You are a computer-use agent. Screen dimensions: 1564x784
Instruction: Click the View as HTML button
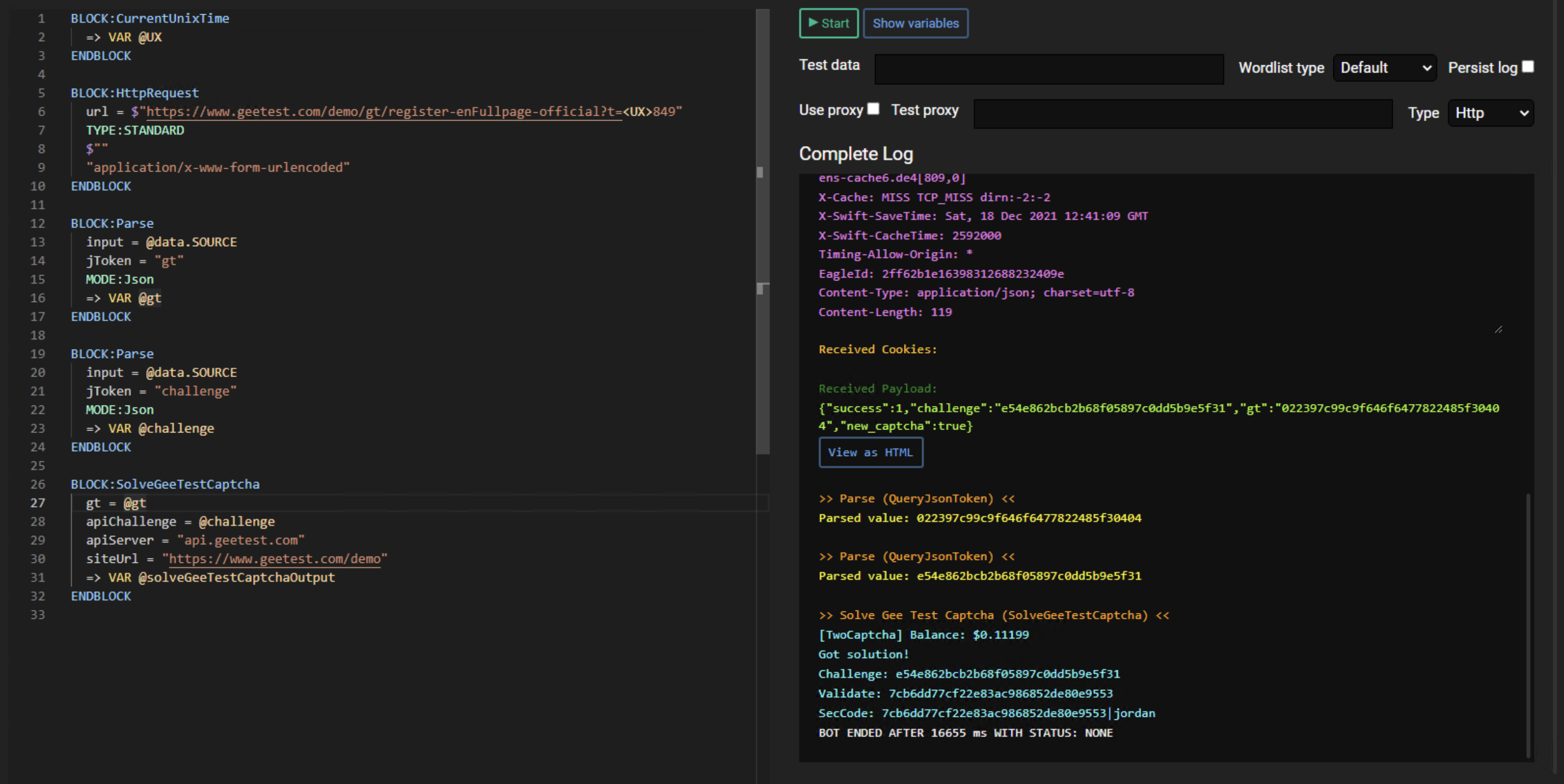(871, 452)
